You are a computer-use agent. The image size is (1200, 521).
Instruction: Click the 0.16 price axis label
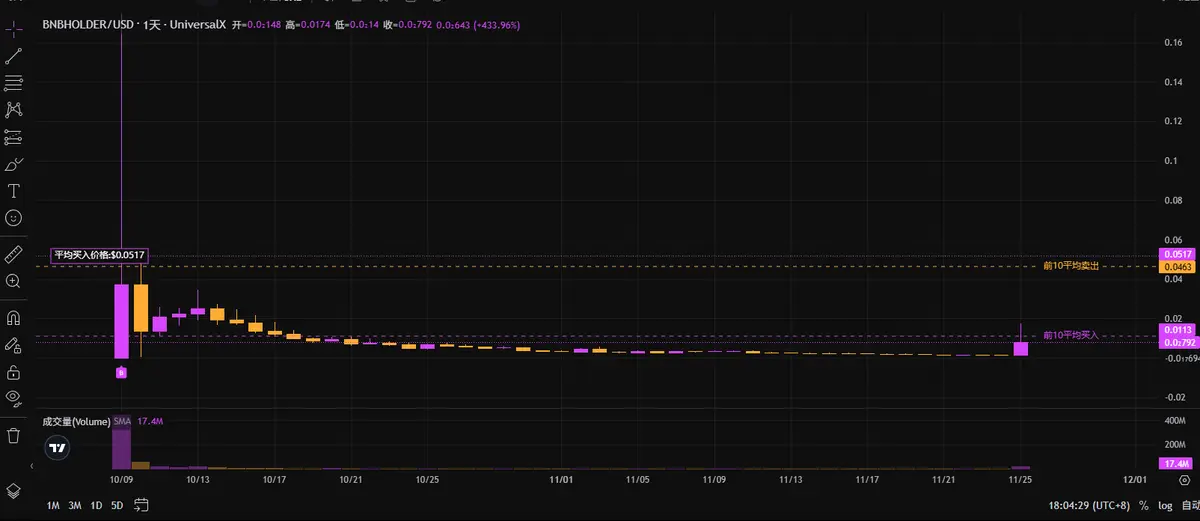[x=1172, y=42]
